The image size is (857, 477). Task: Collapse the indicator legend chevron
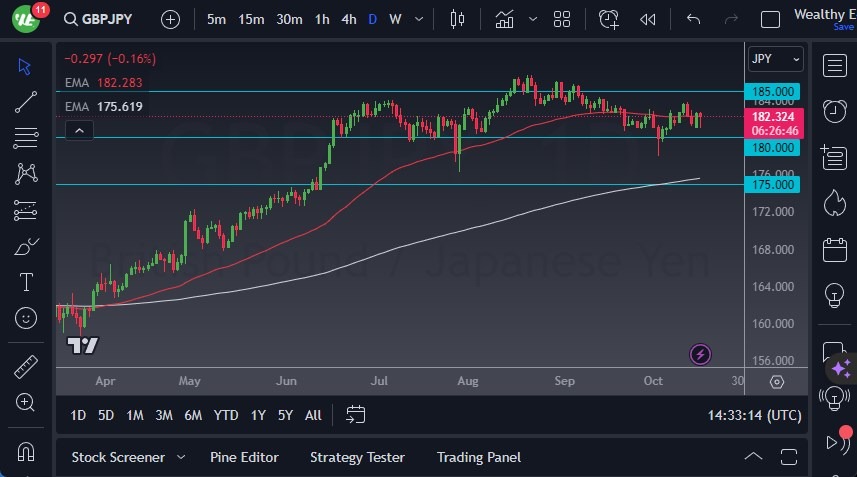point(80,129)
